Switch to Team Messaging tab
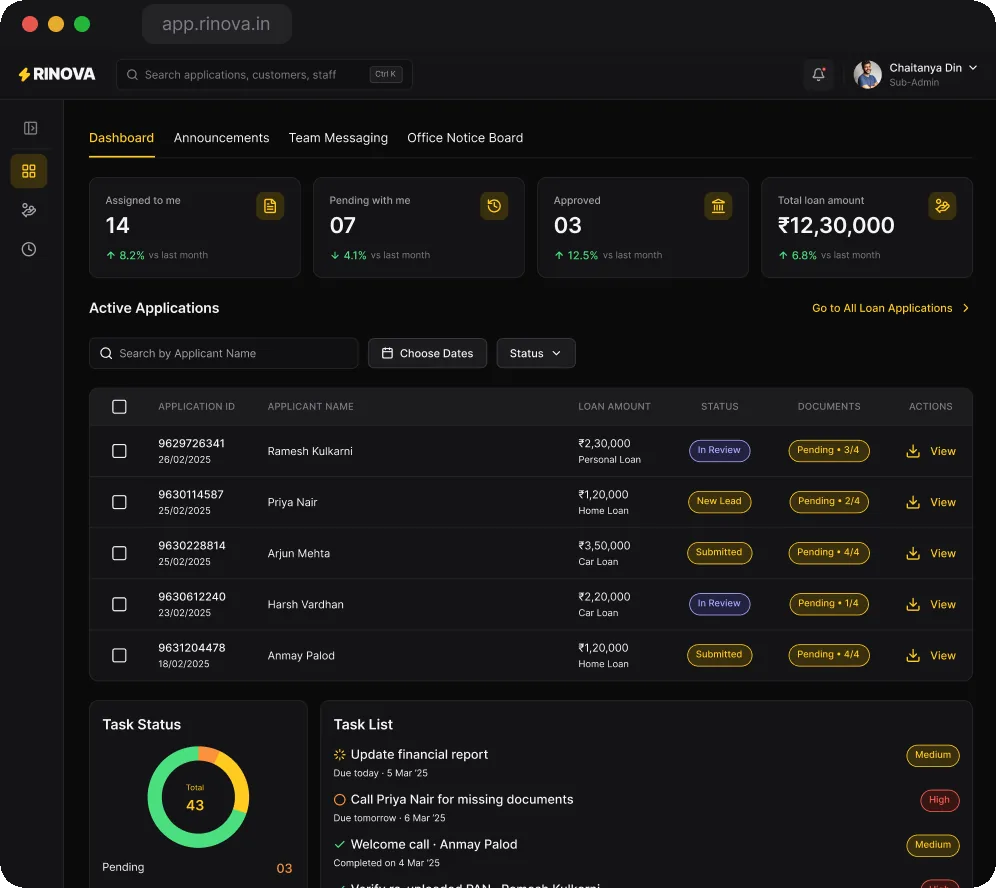Screen dimensions: 996x888 (x=338, y=138)
